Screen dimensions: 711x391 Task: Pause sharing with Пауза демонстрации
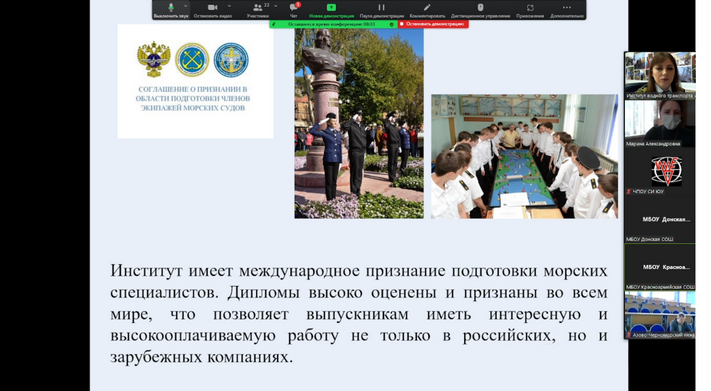pyautogui.click(x=381, y=10)
